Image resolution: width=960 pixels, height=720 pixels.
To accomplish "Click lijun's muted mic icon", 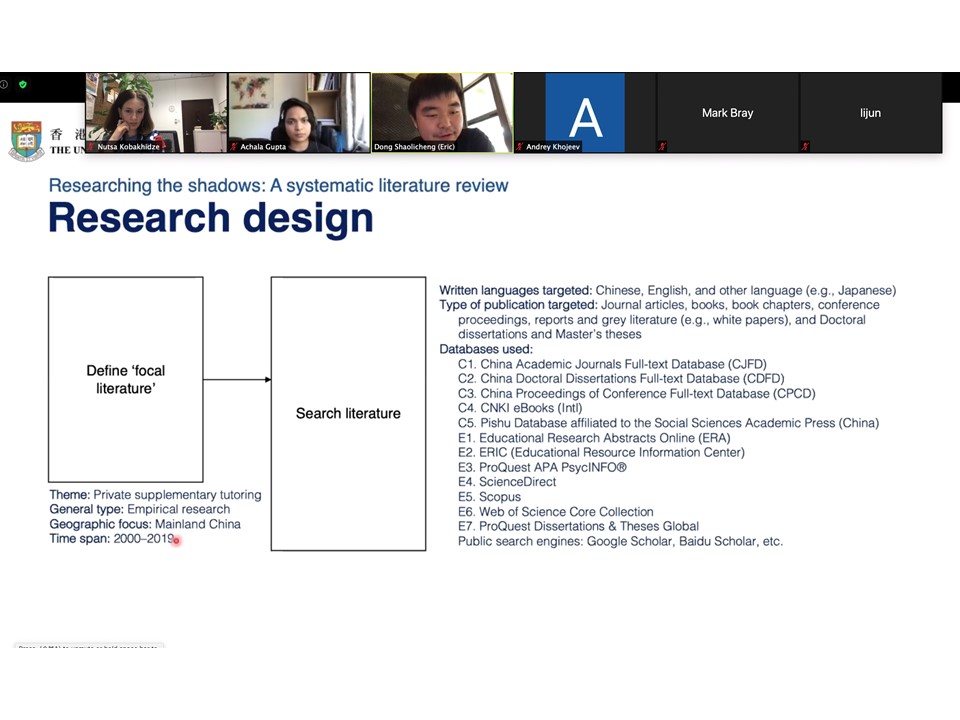I will tap(805, 146).
